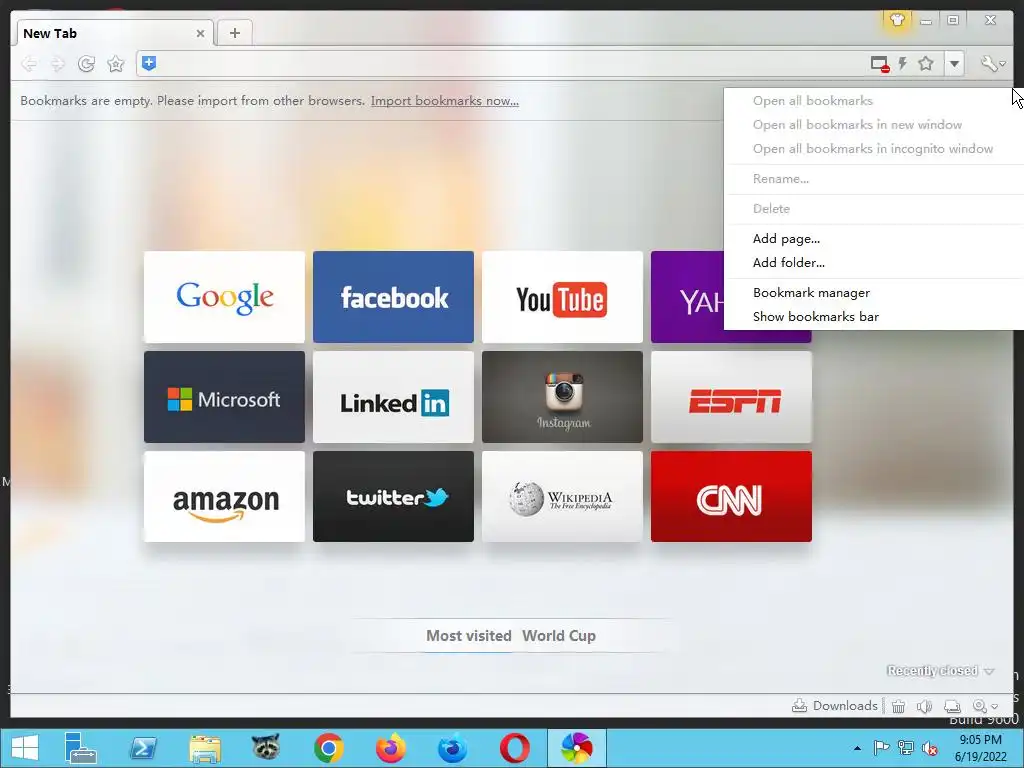Click the back navigation arrow
The height and width of the screenshot is (768, 1024).
pos(29,63)
